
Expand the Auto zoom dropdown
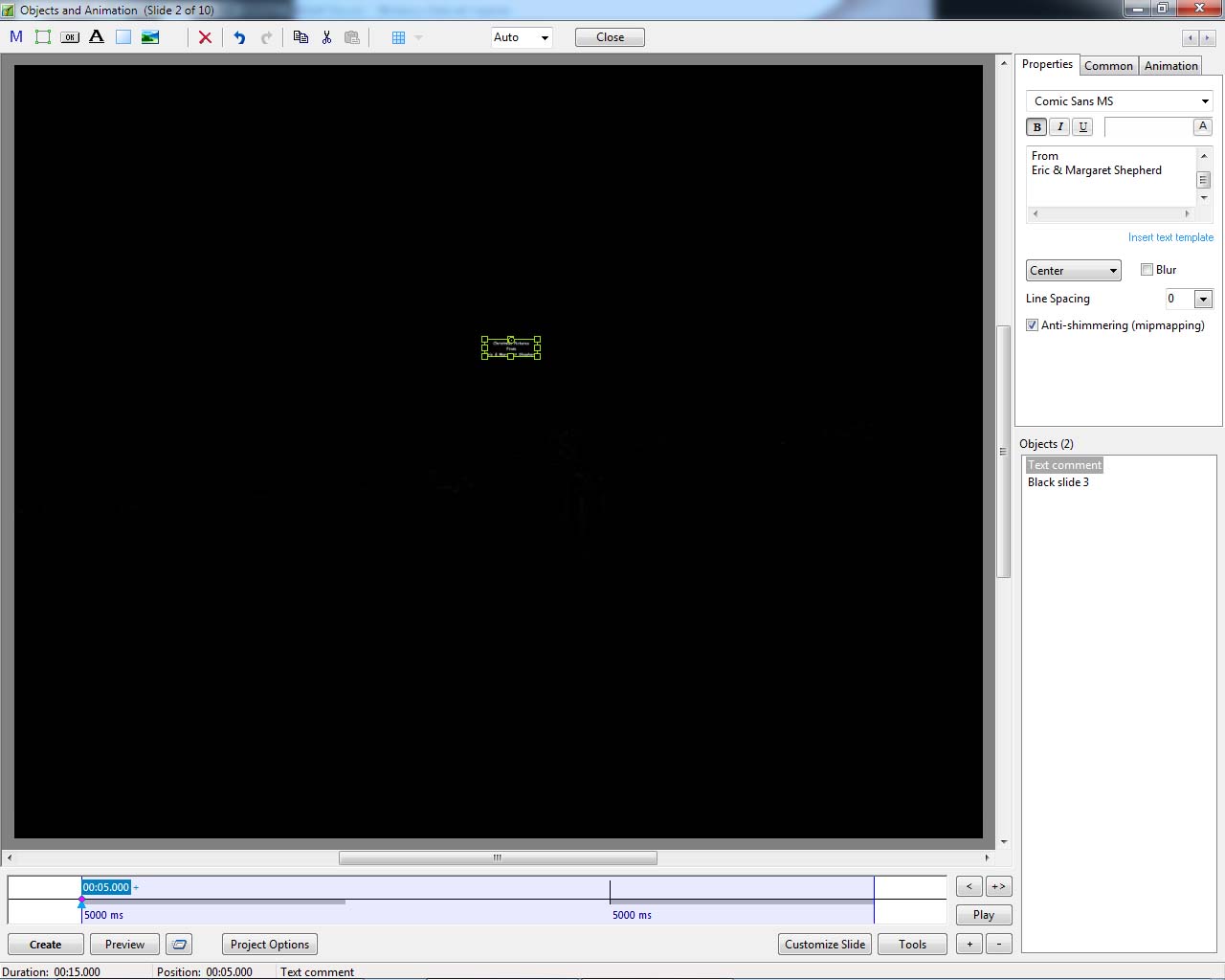[x=522, y=37]
